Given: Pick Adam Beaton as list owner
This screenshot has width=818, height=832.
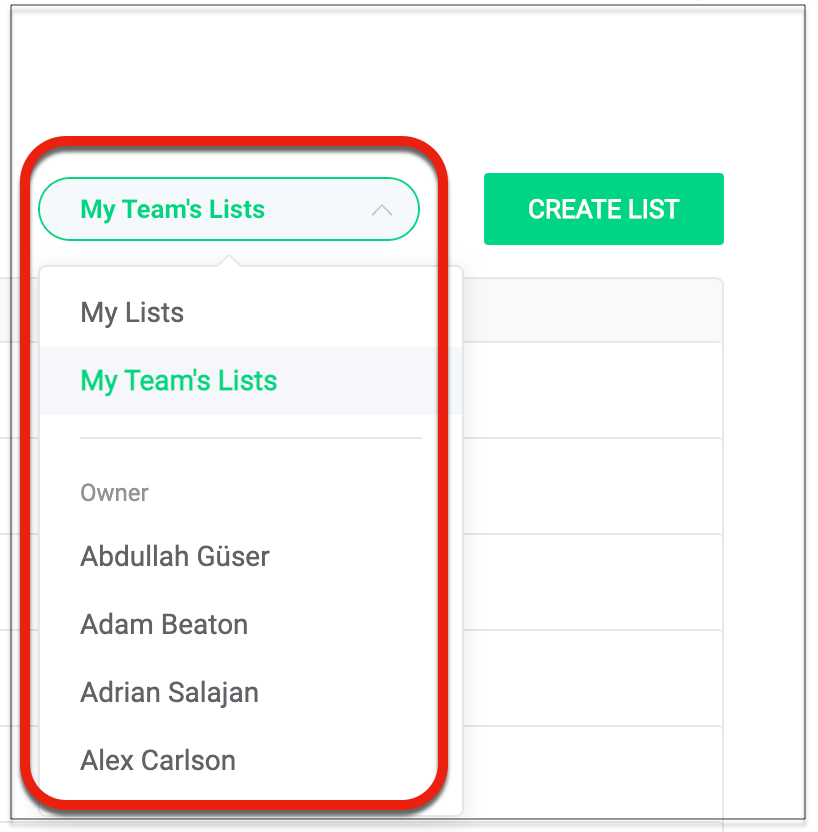Looking at the screenshot, I should click(164, 625).
